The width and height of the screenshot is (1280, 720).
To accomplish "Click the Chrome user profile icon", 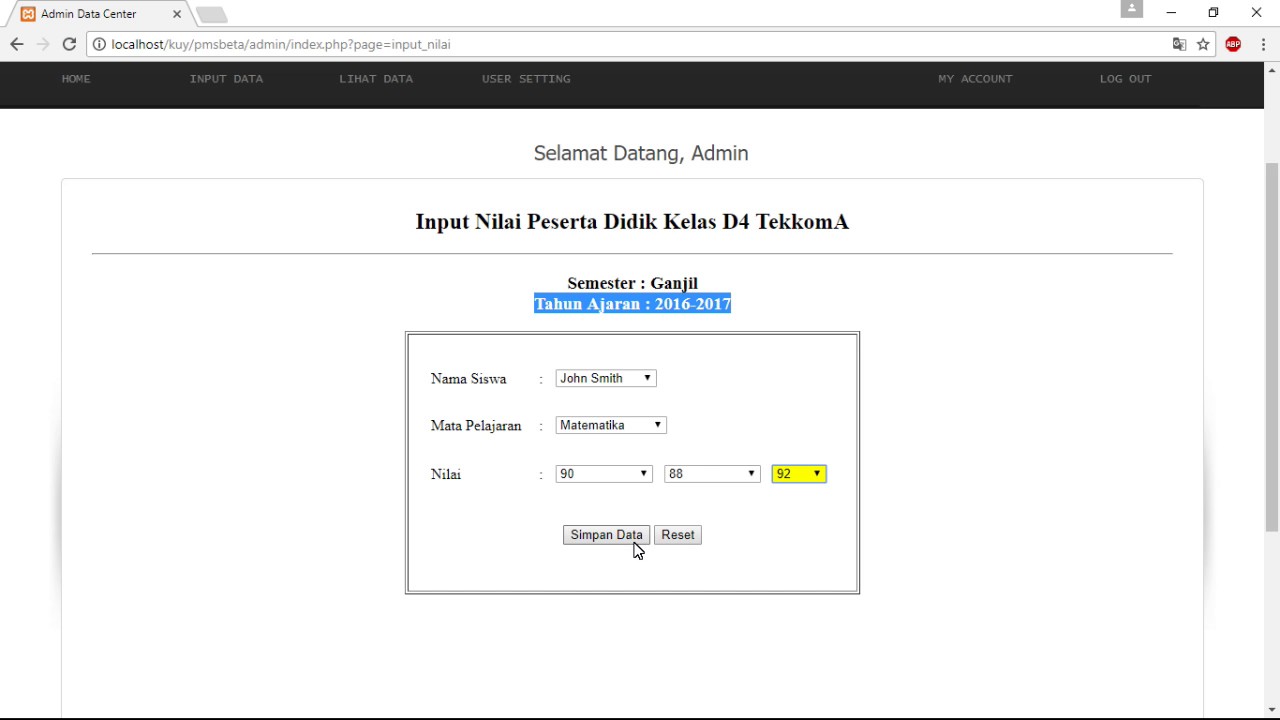I will 1132,9.
